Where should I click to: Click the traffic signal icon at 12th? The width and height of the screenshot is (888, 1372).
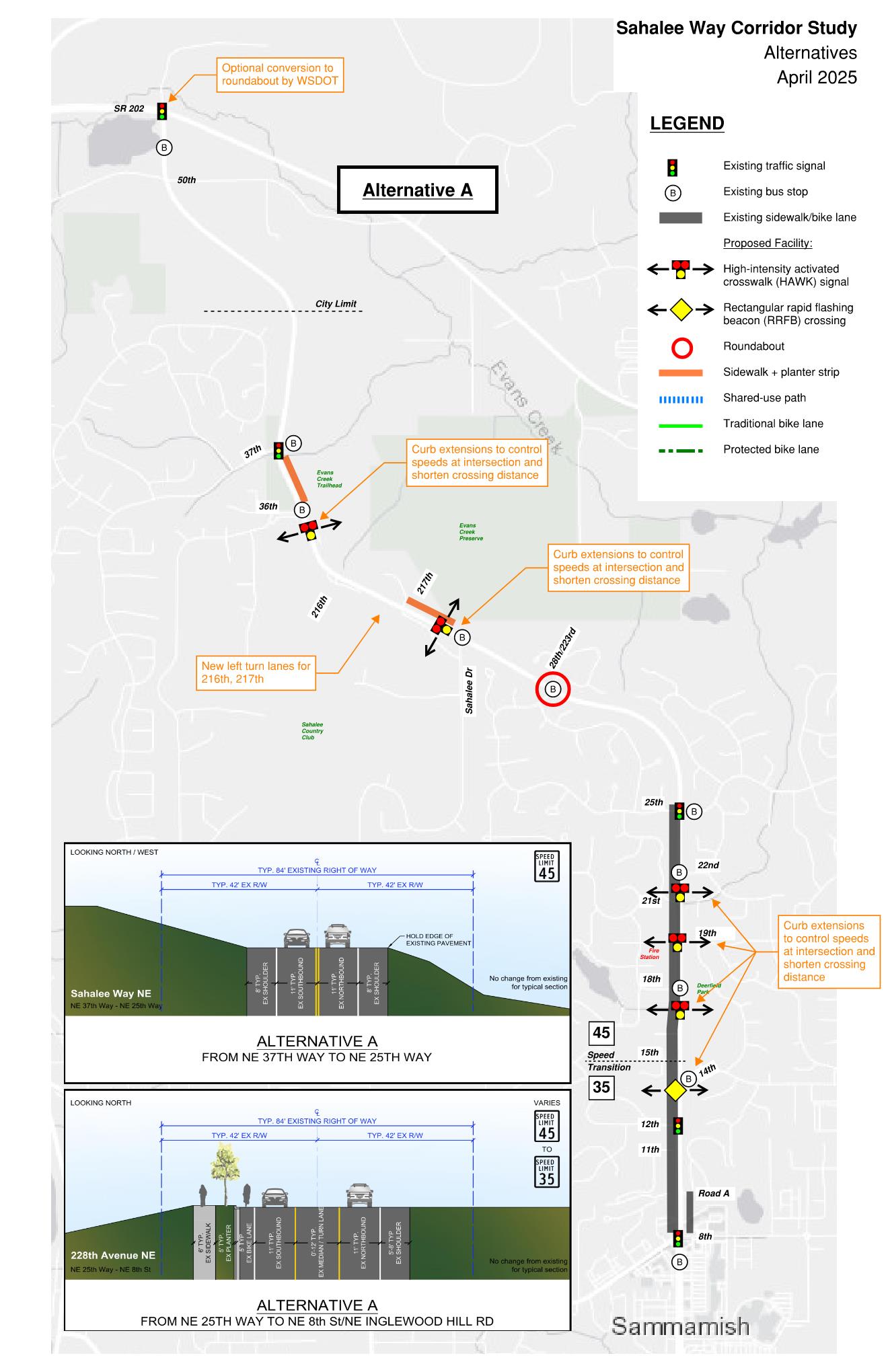click(678, 1126)
